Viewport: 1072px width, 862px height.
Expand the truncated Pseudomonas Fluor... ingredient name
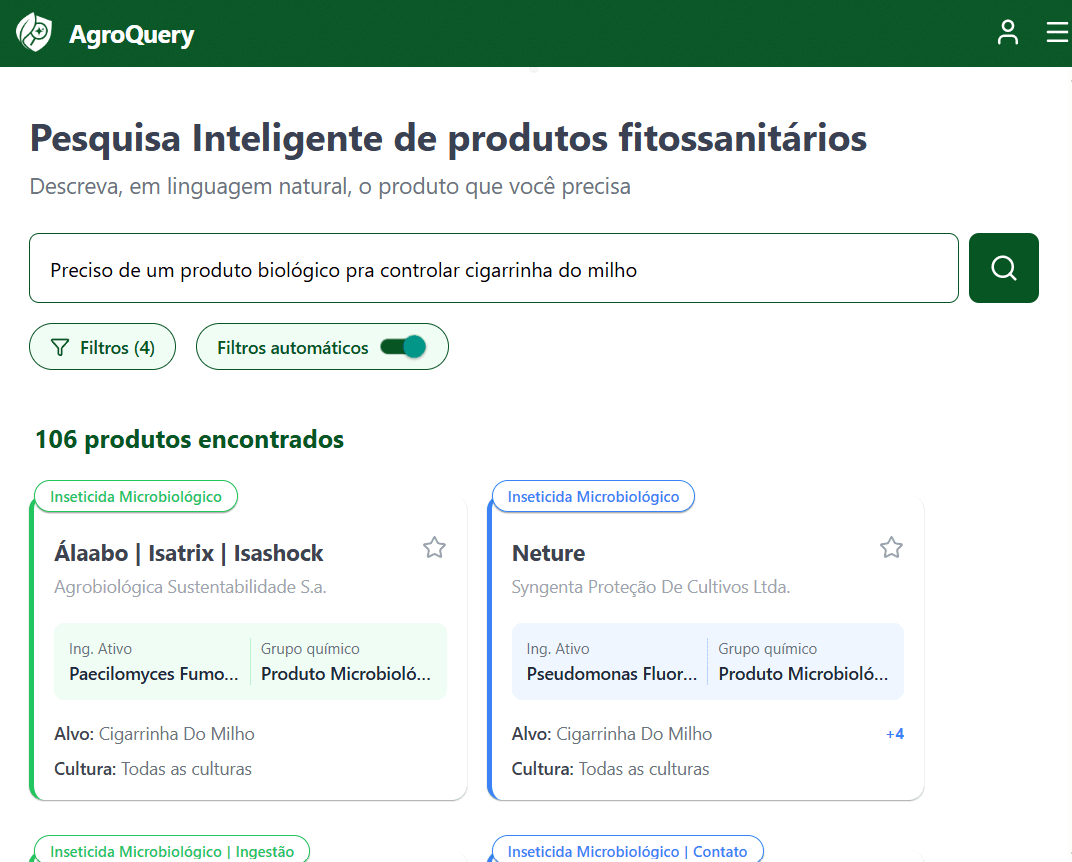click(612, 673)
